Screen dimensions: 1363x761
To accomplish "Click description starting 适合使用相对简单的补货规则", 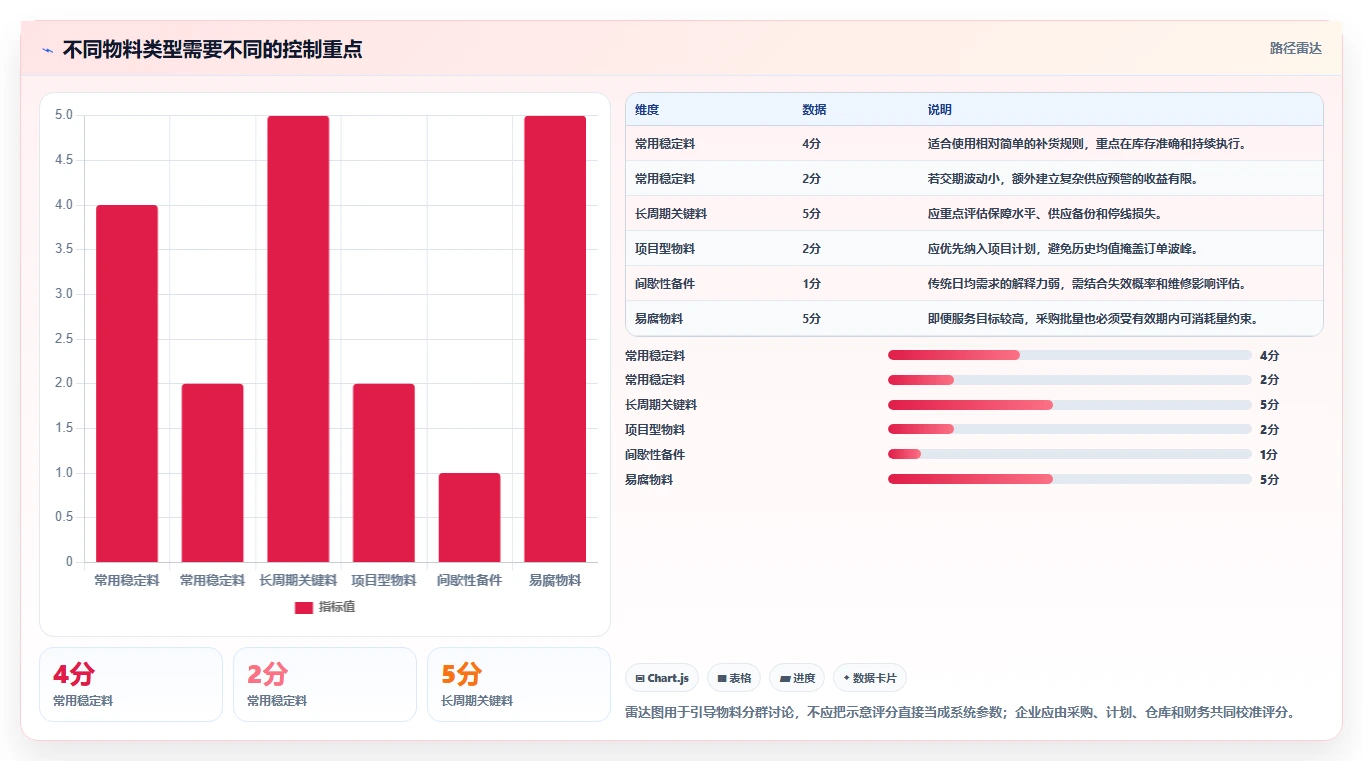I will [1087, 144].
